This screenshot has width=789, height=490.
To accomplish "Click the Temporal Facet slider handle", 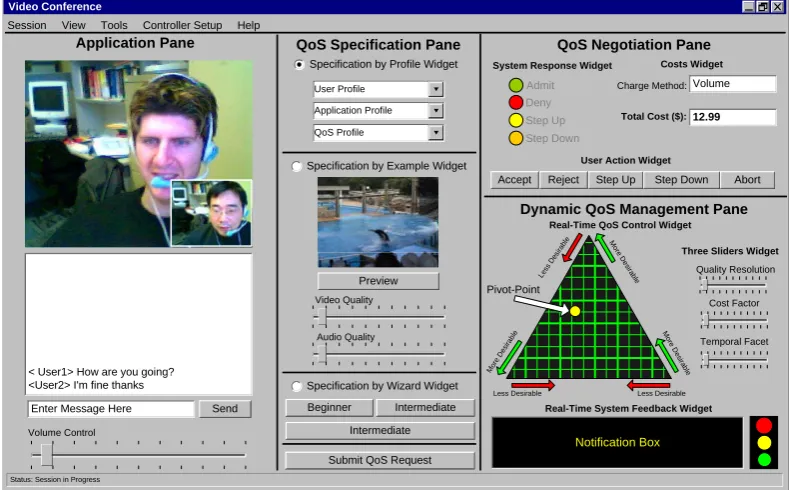I will 706,359.
